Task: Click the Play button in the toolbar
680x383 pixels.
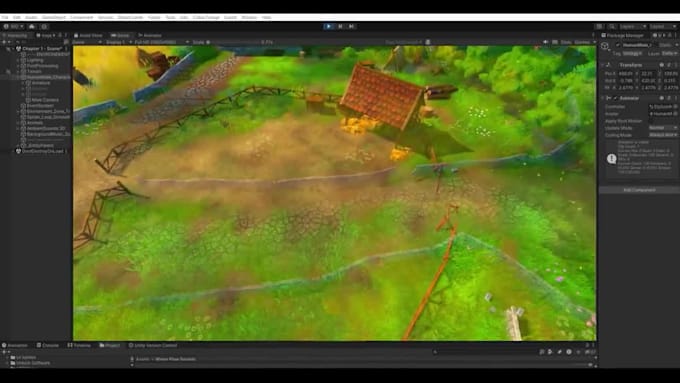Action: (329, 26)
